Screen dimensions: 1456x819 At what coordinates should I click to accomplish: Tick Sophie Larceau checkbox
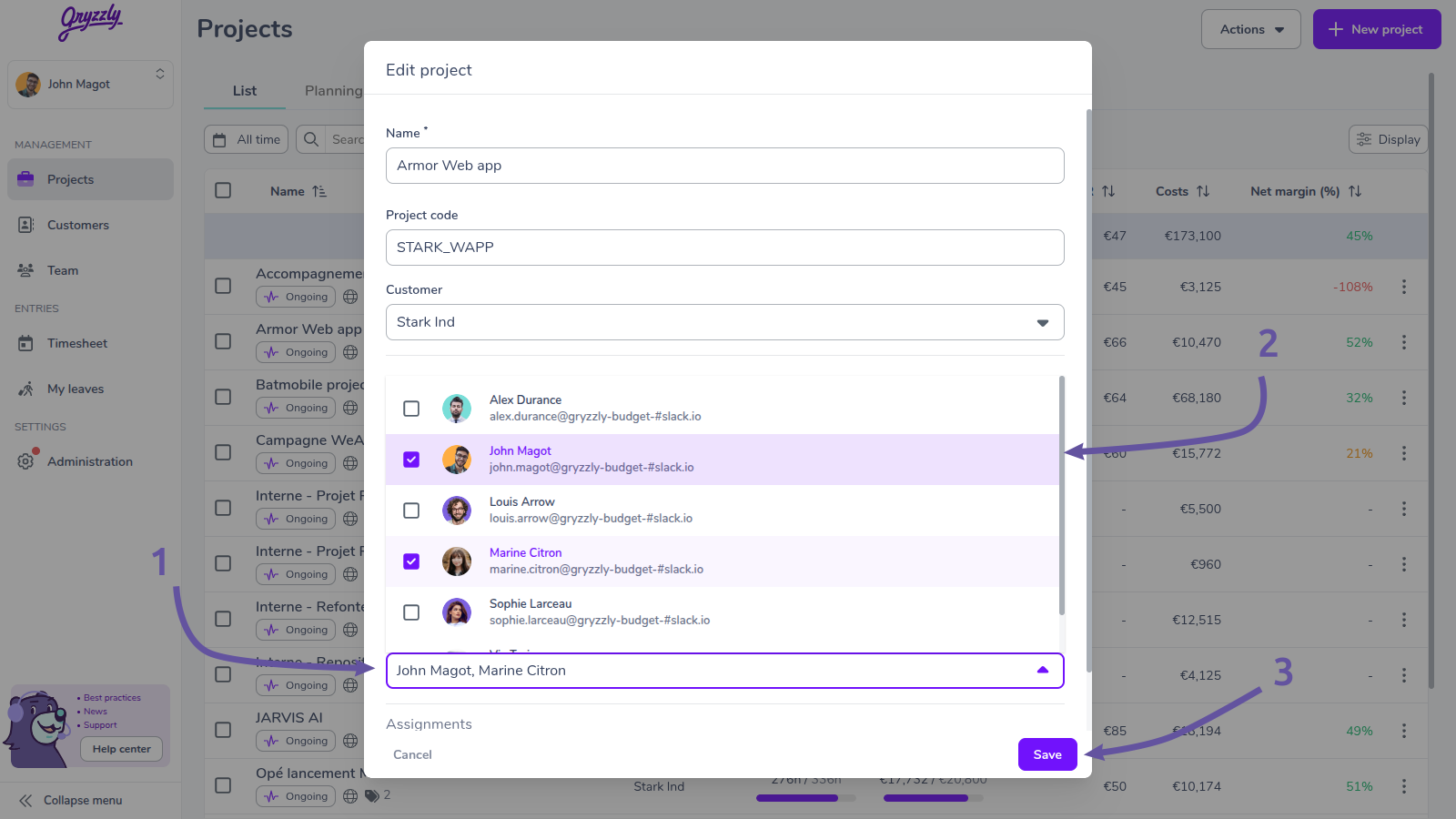(x=411, y=612)
